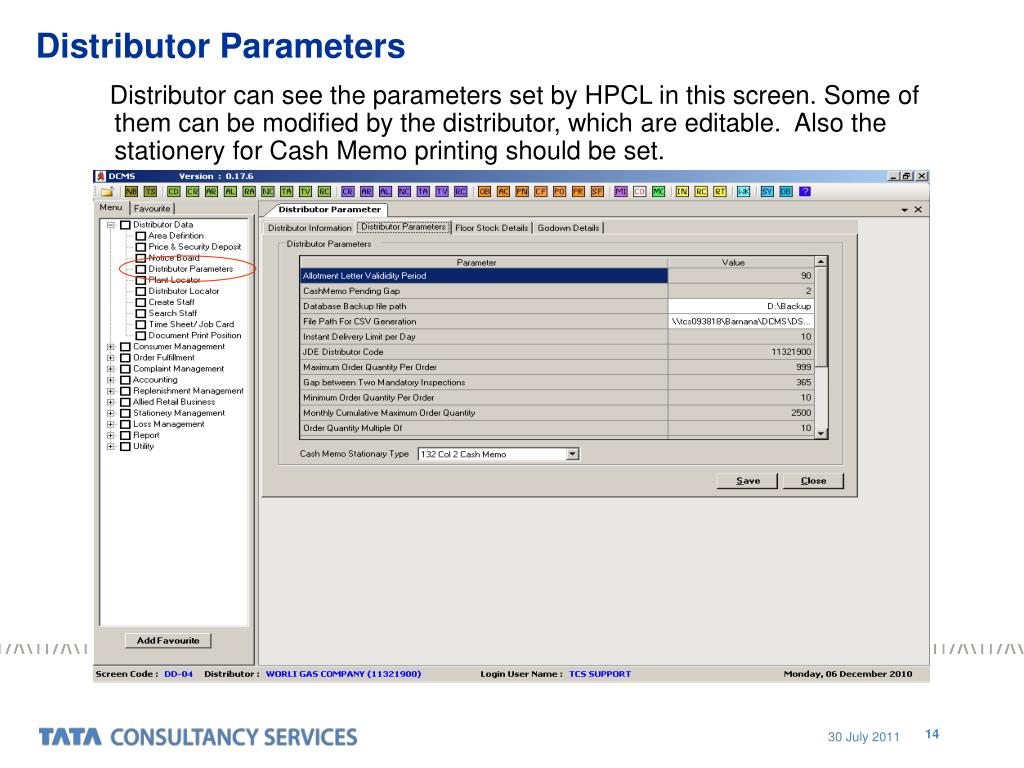Expand the Complaint Management node
1024x768 pixels.
(111, 369)
